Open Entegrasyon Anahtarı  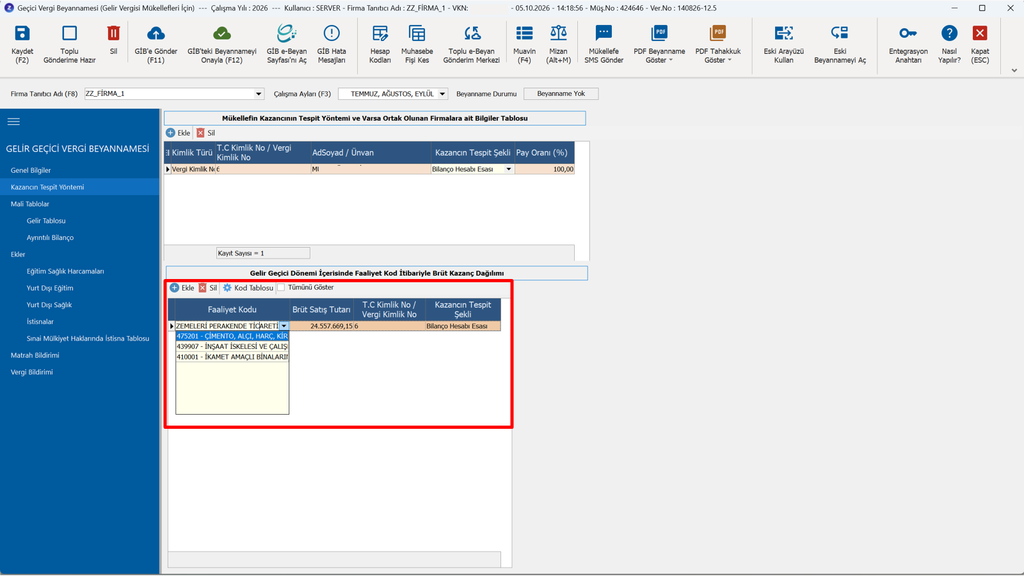click(x=908, y=44)
